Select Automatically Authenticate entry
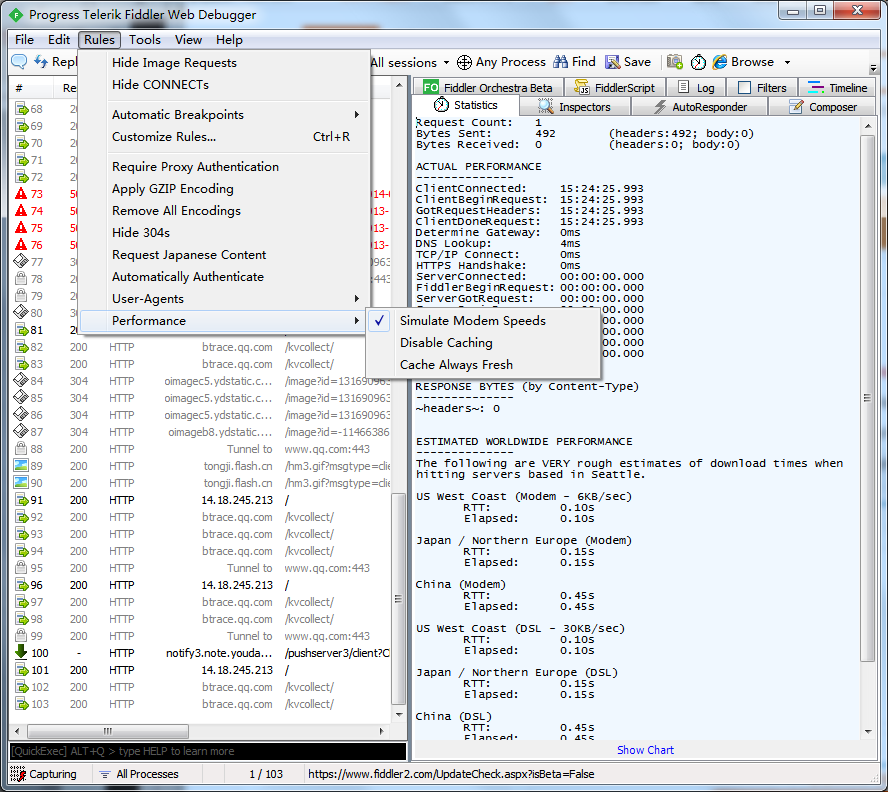This screenshot has width=888, height=792. [x=223, y=277]
